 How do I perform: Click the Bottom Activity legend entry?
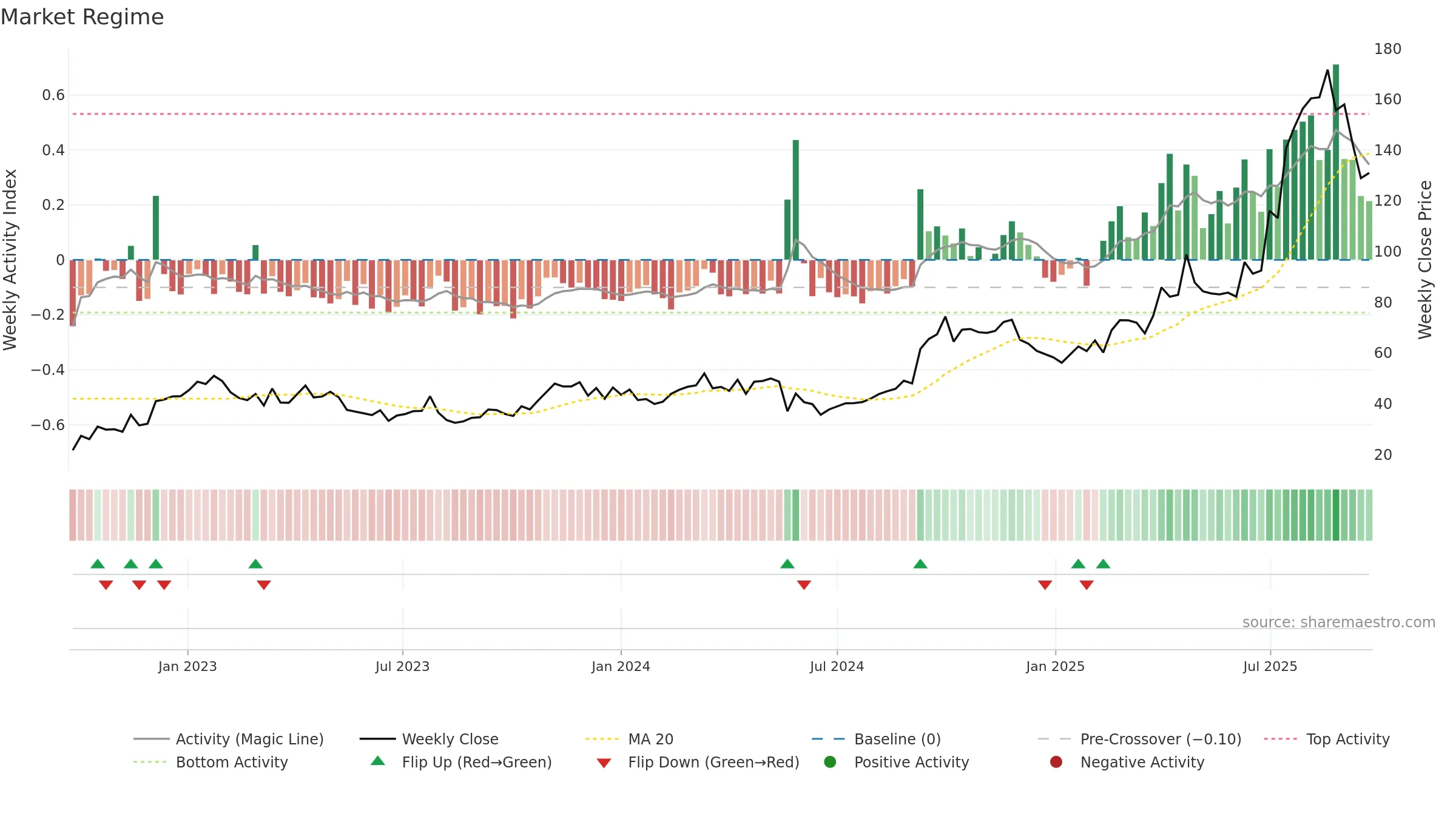click(211, 762)
